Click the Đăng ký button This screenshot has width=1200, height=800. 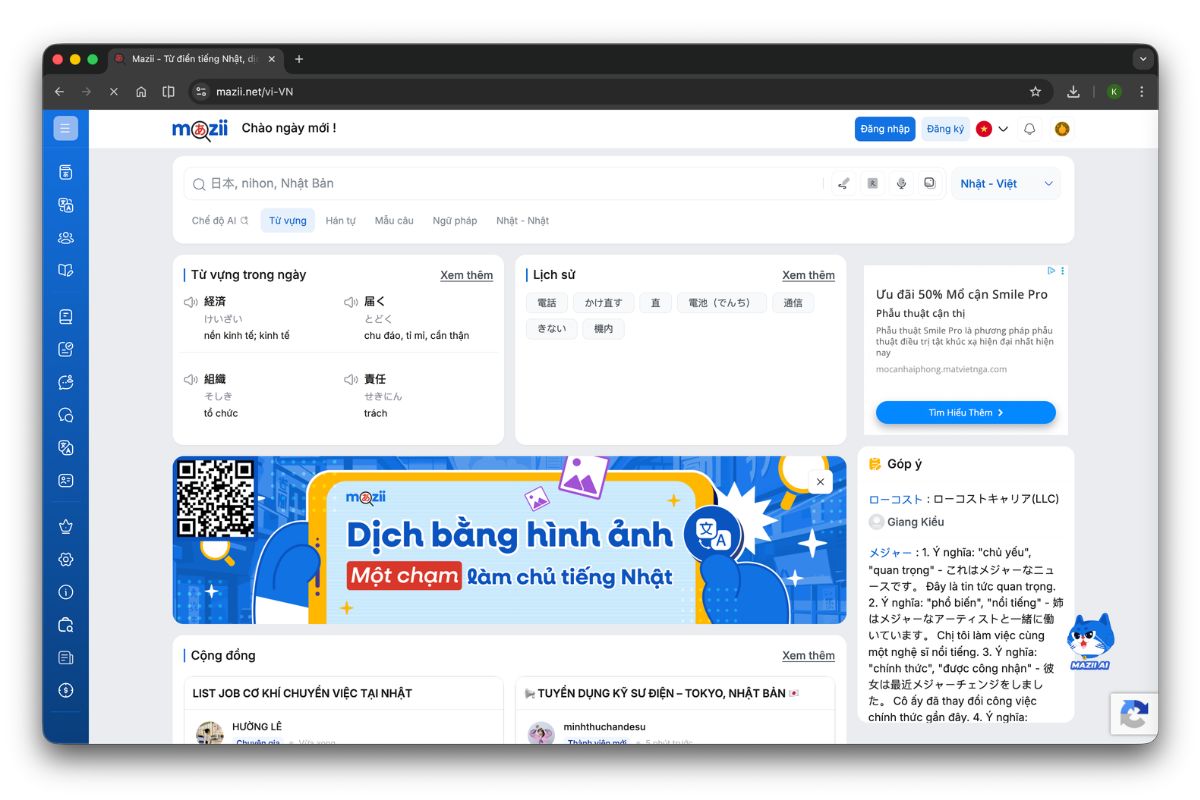click(945, 129)
